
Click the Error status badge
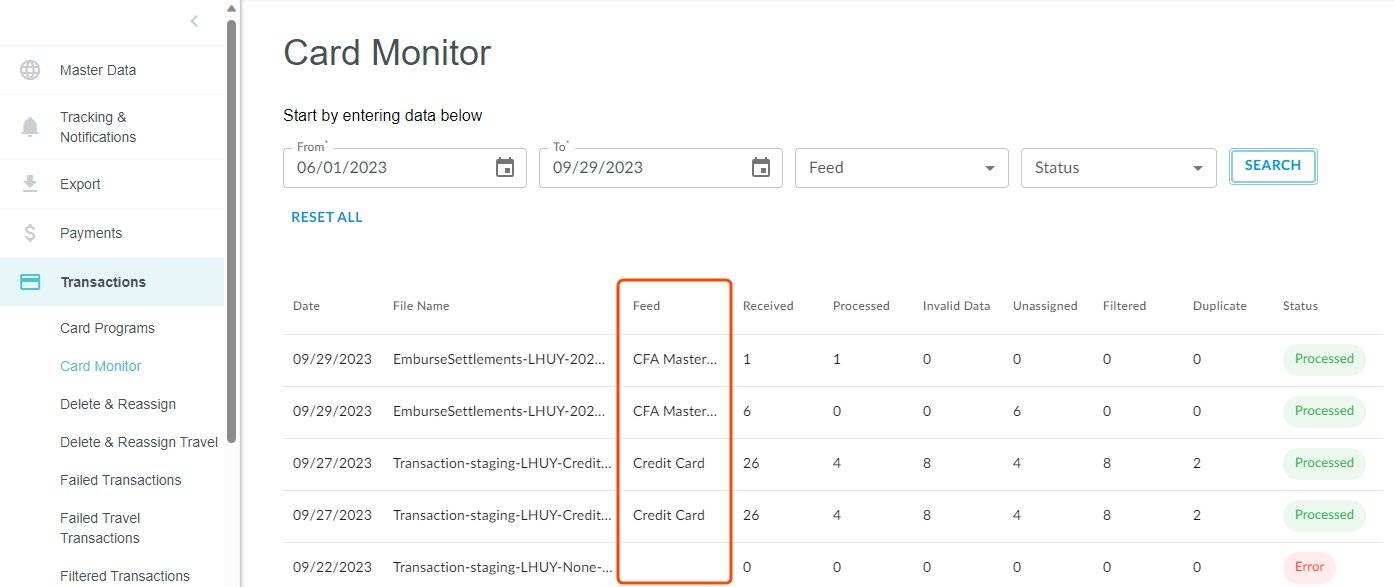click(1309, 567)
